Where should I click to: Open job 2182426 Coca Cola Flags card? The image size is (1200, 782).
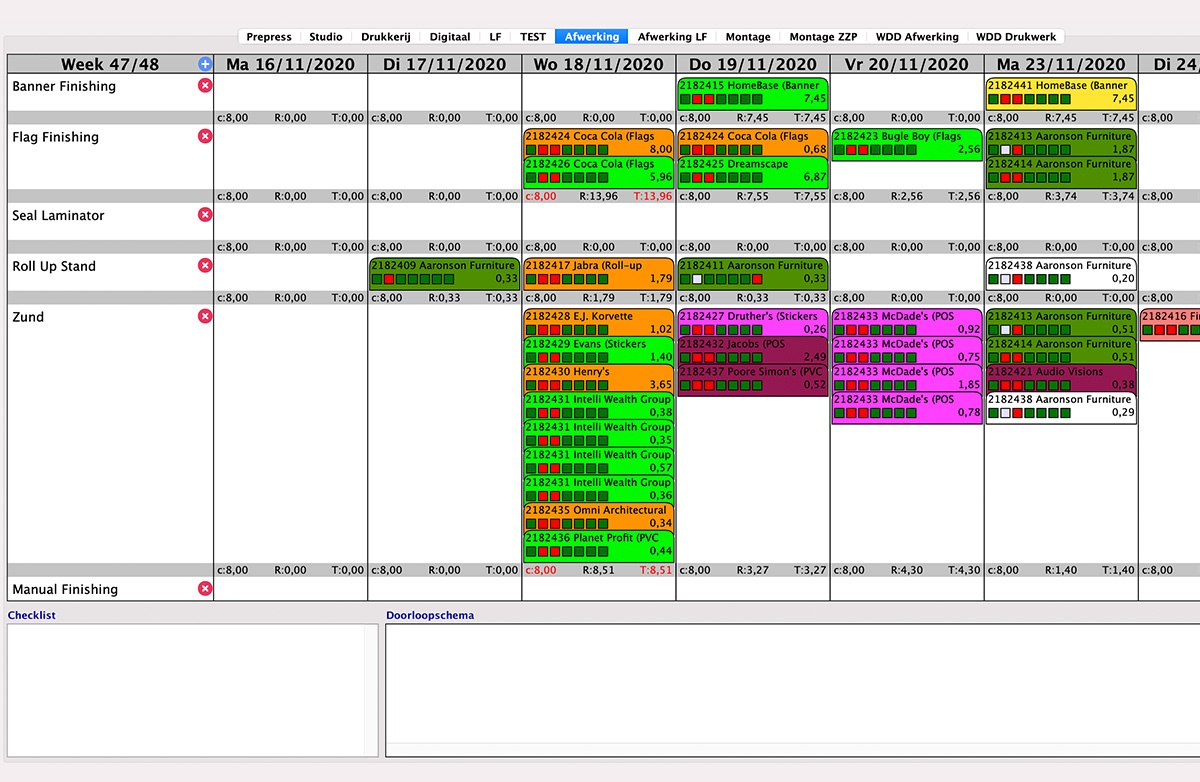[599, 171]
